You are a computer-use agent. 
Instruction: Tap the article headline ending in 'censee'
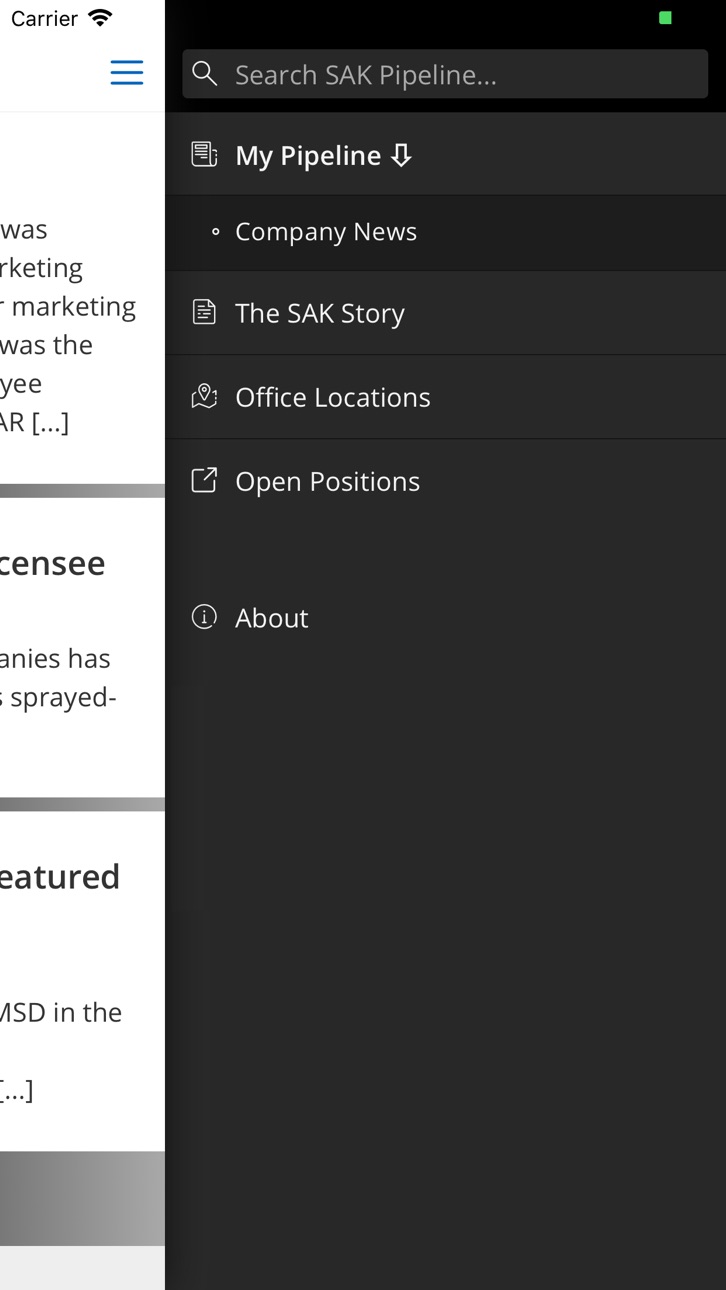53,563
